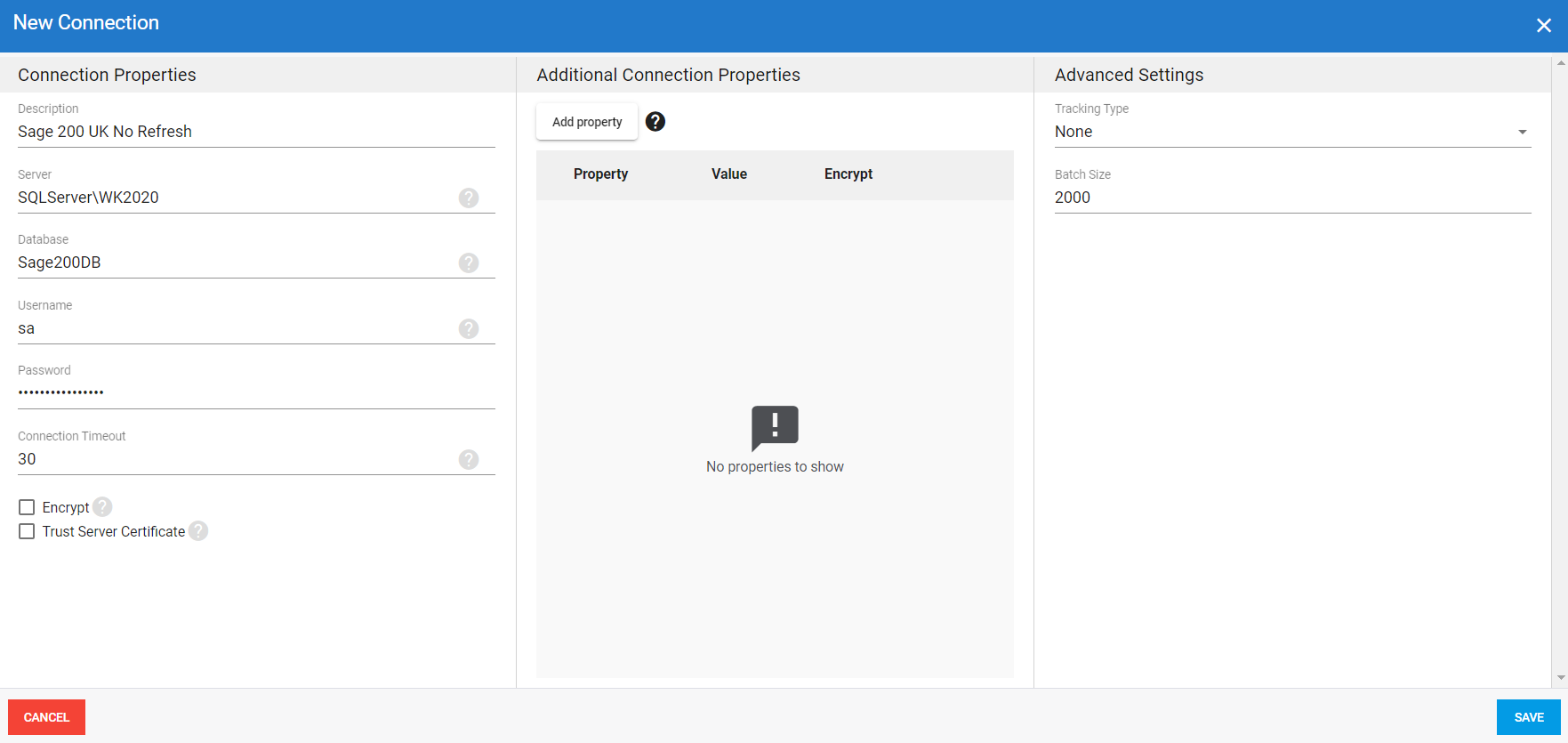Click the Trust Server Certificate help icon
The width and height of the screenshot is (1568, 743).
pos(198,530)
